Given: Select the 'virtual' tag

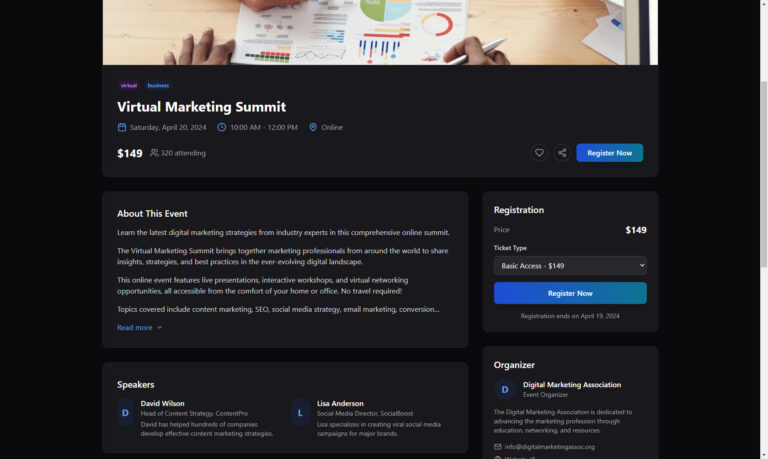Looking at the screenshot, I should tap(129, 86).
